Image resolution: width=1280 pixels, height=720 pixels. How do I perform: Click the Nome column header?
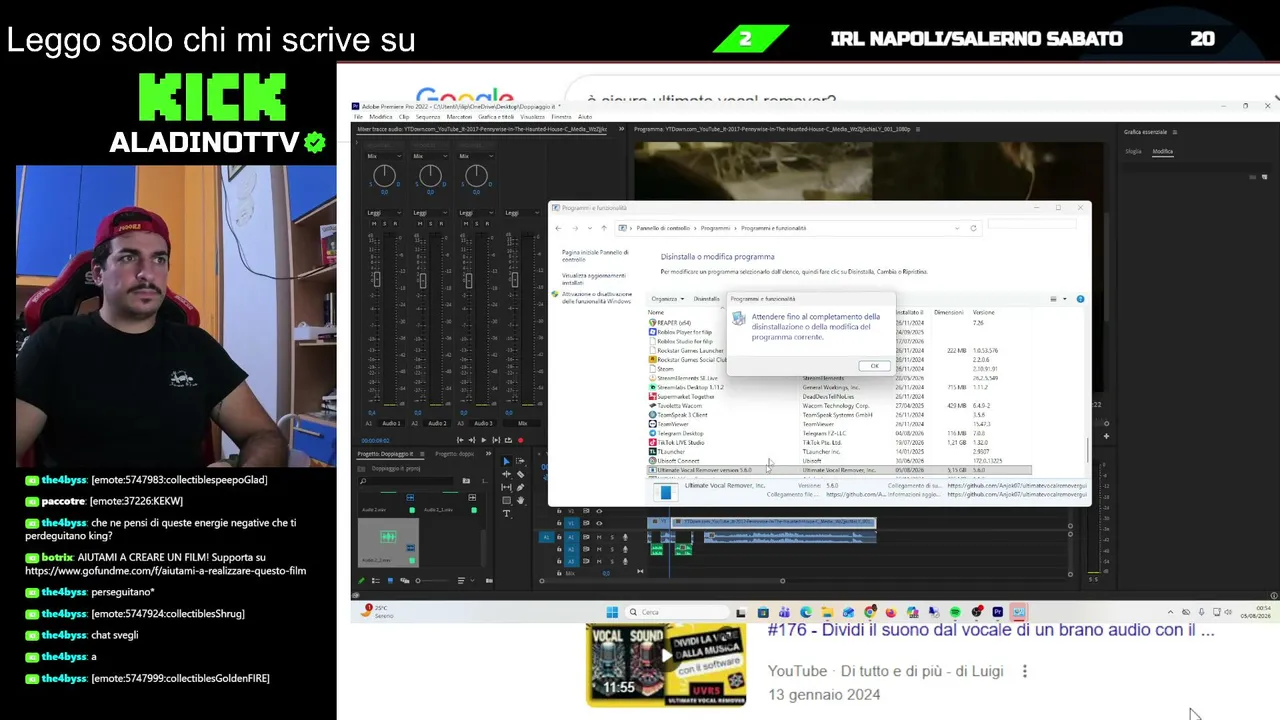(x=656, y=313)
